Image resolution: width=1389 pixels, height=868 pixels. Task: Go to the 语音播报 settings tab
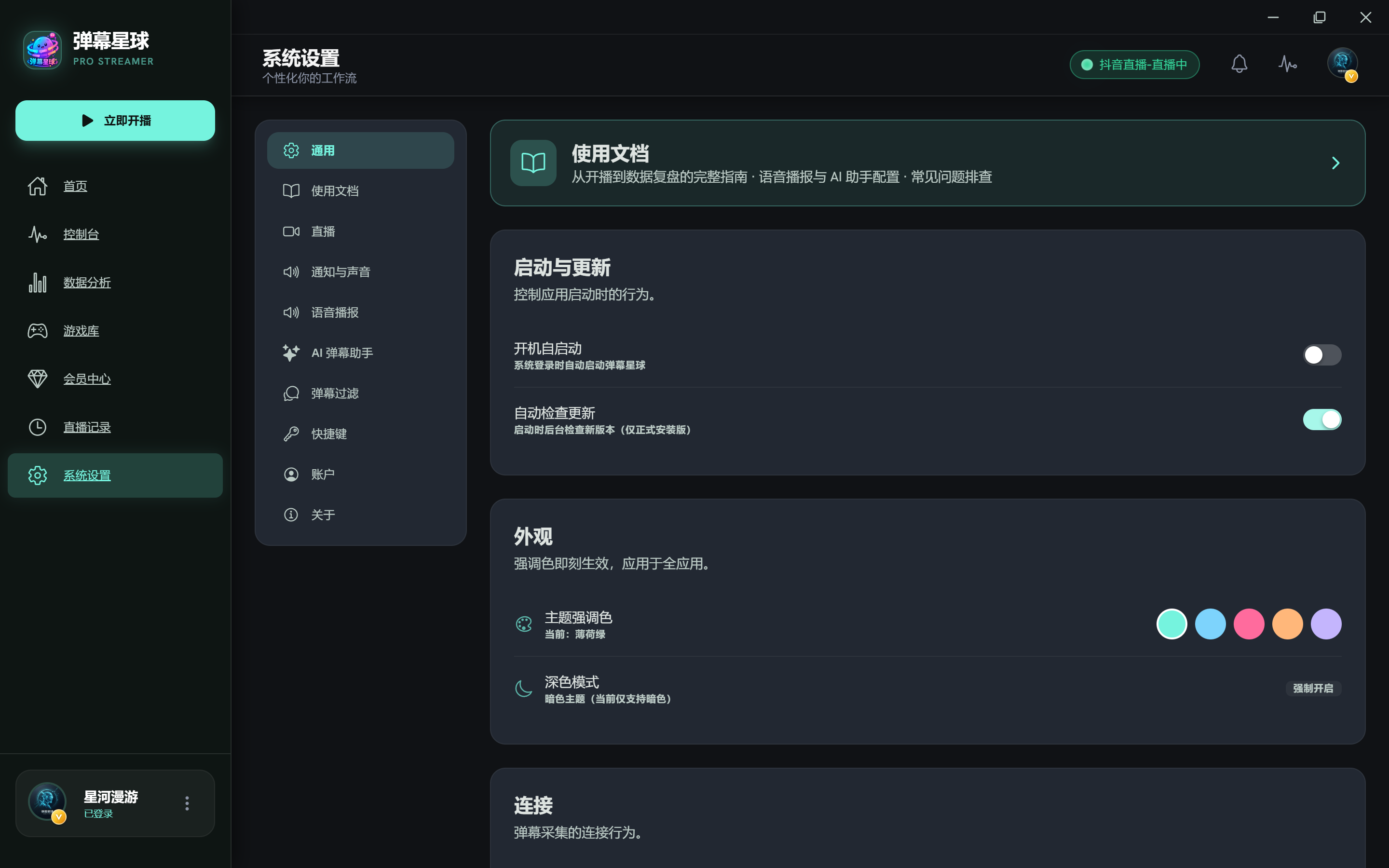[360, 312]
